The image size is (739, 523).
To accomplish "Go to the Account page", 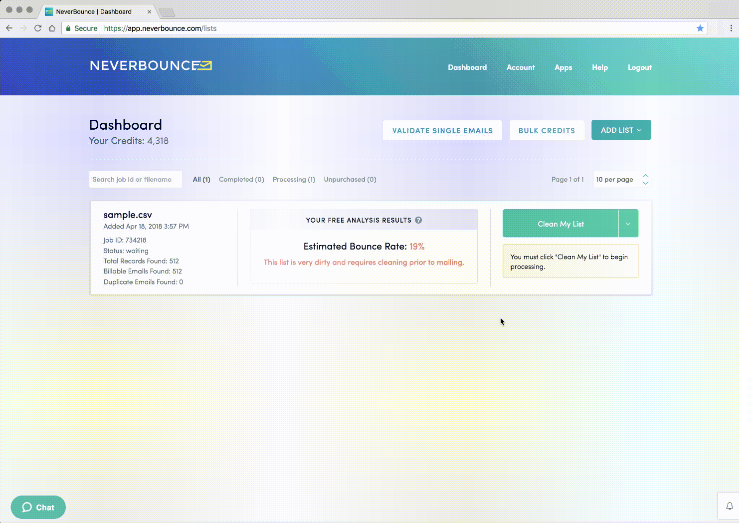I will pyautogui.click(x=520, y=67).
